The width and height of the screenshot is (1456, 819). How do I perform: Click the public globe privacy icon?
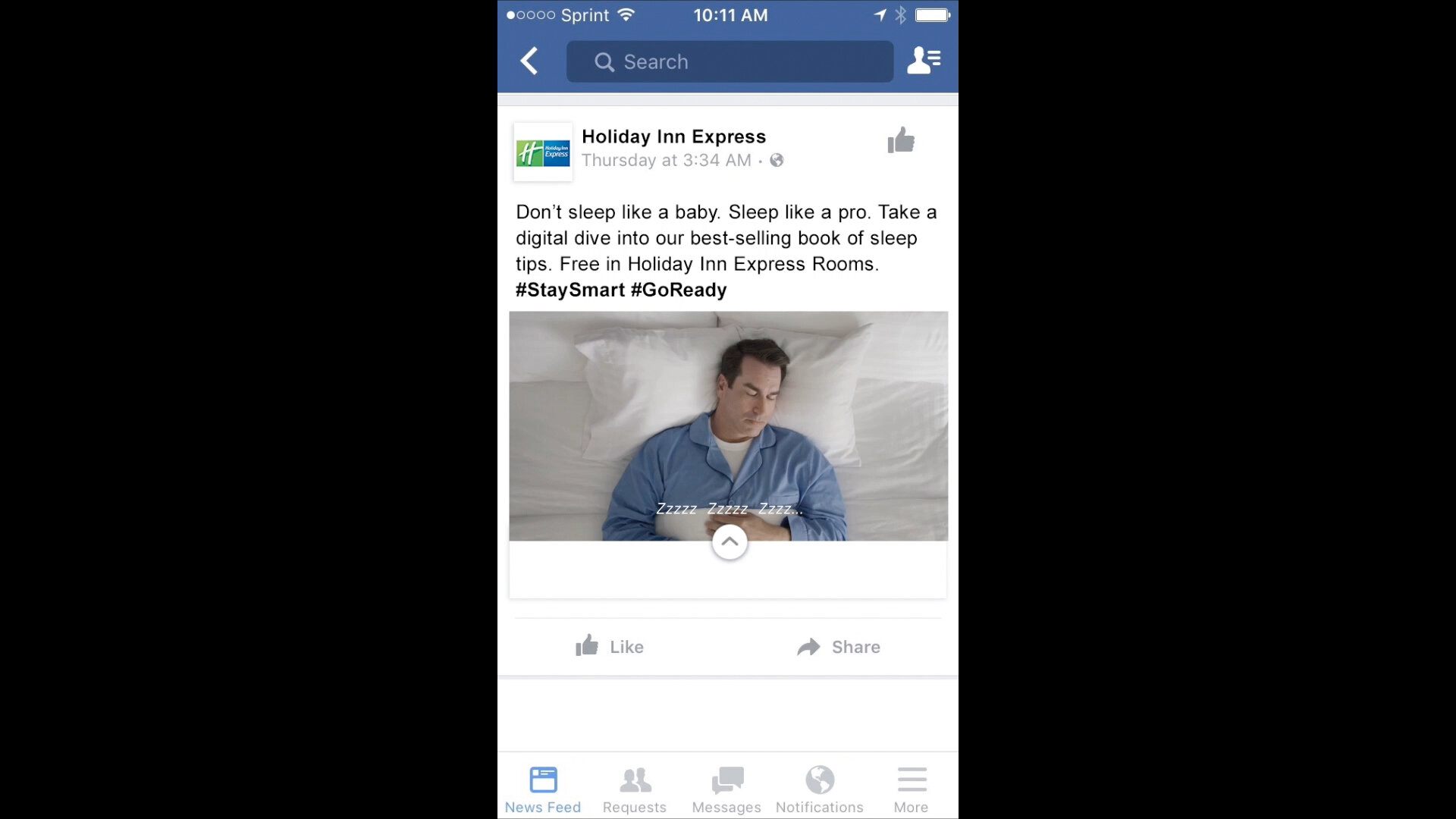point(777,160)
